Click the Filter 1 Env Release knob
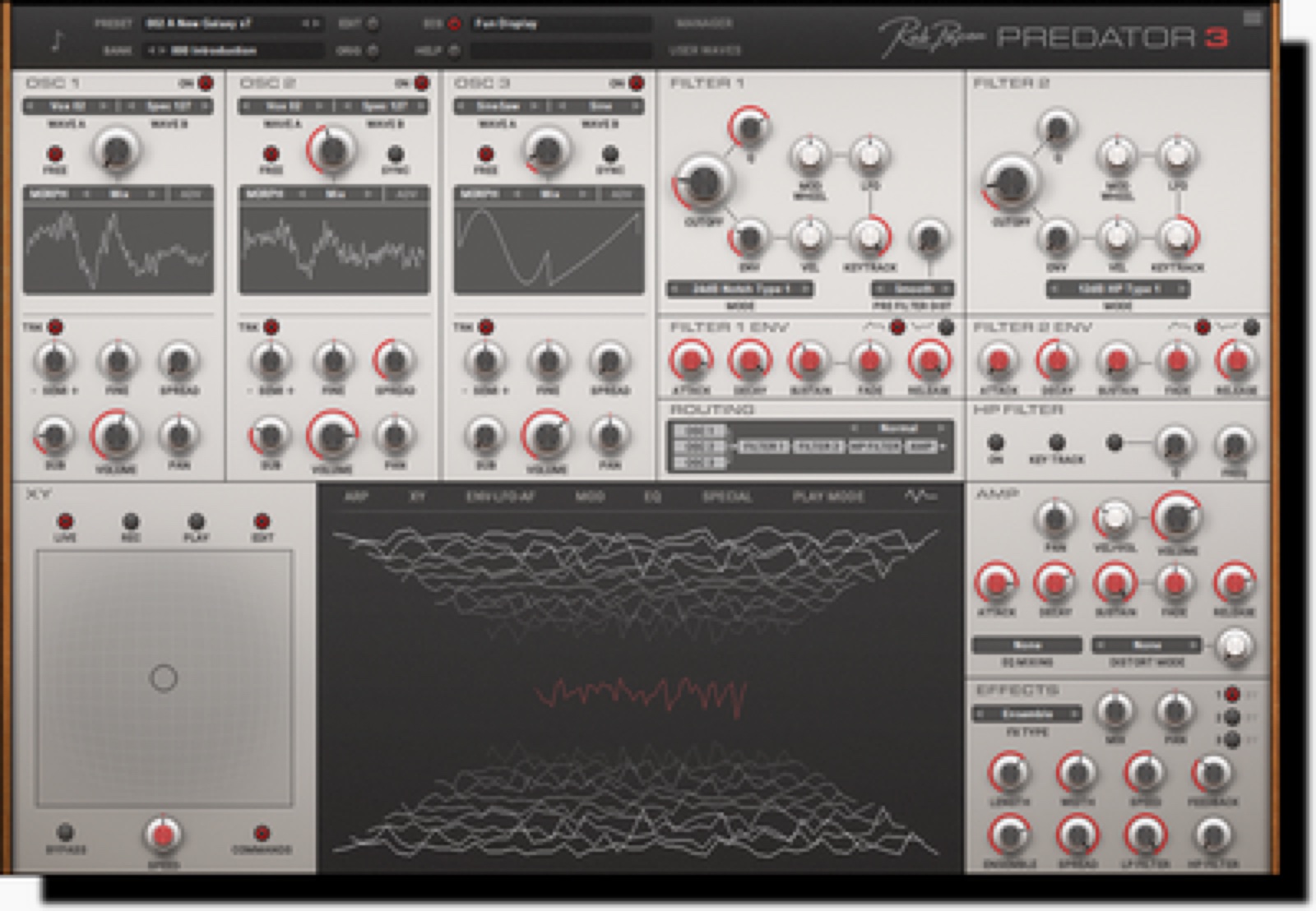The height and width of the screenshot is (911, 1316). tap(929, 360)
